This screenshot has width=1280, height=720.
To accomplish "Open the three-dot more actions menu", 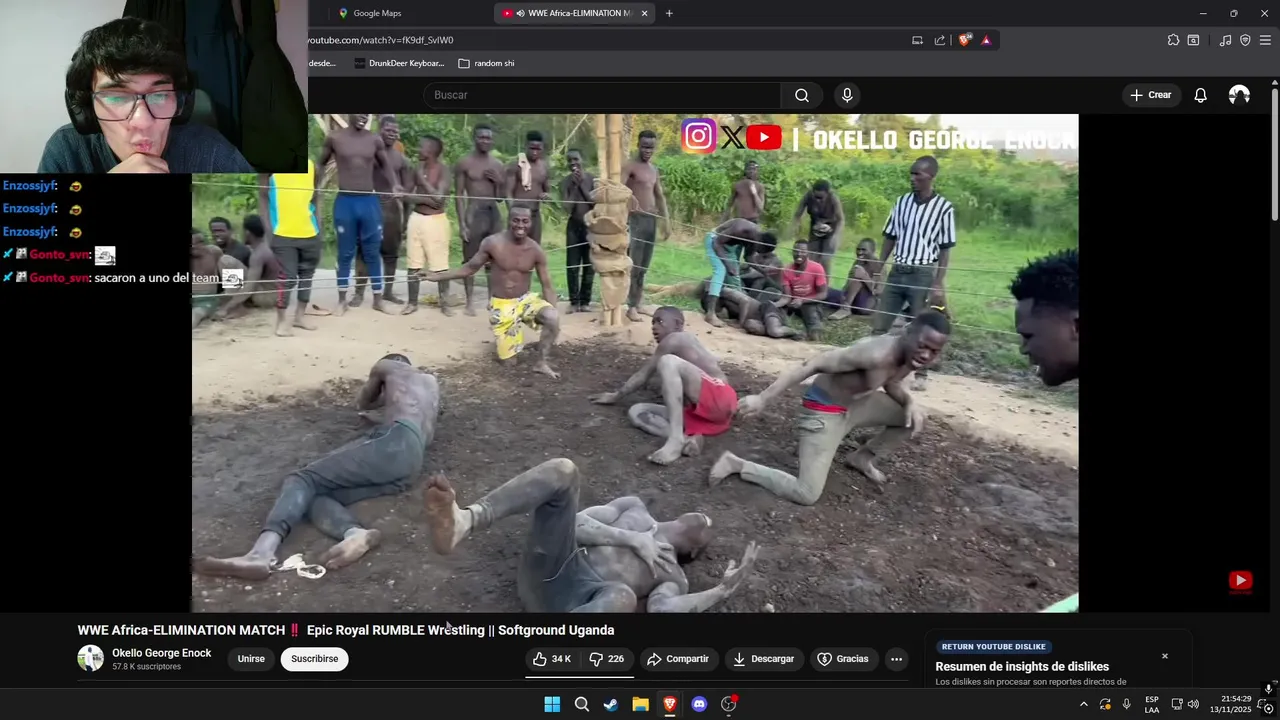I will click(x=896, y=659).
